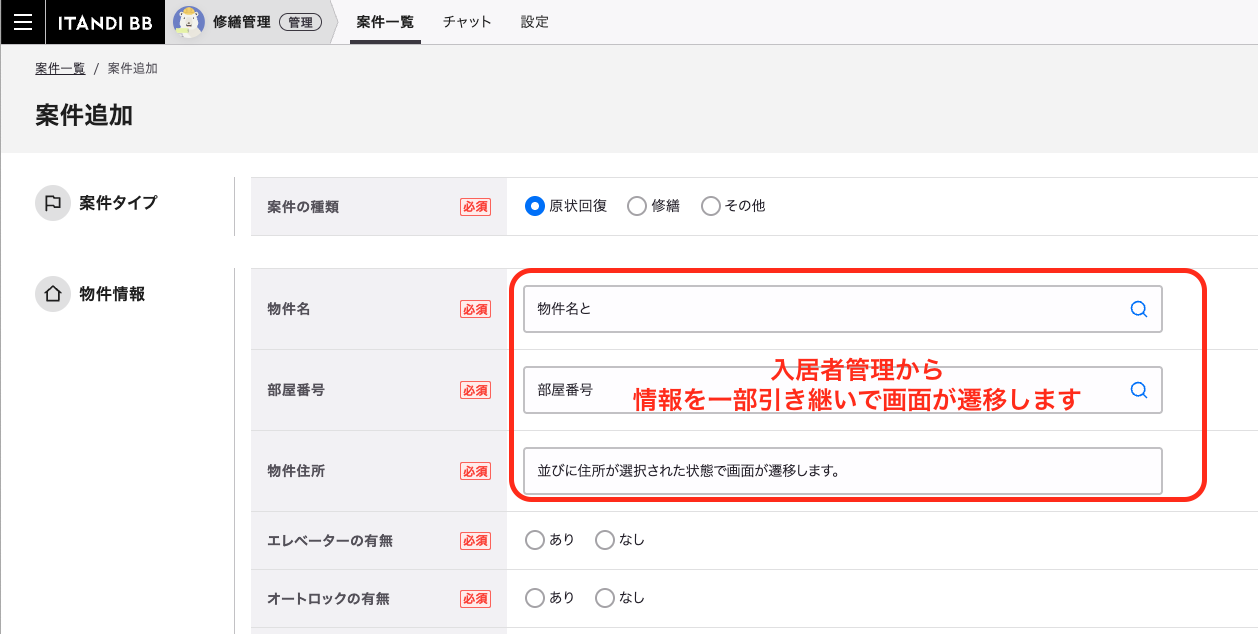Click the search icon in 物件名 field
The width and height of the screenshot is (1258, 634).
click(1138, 309)
